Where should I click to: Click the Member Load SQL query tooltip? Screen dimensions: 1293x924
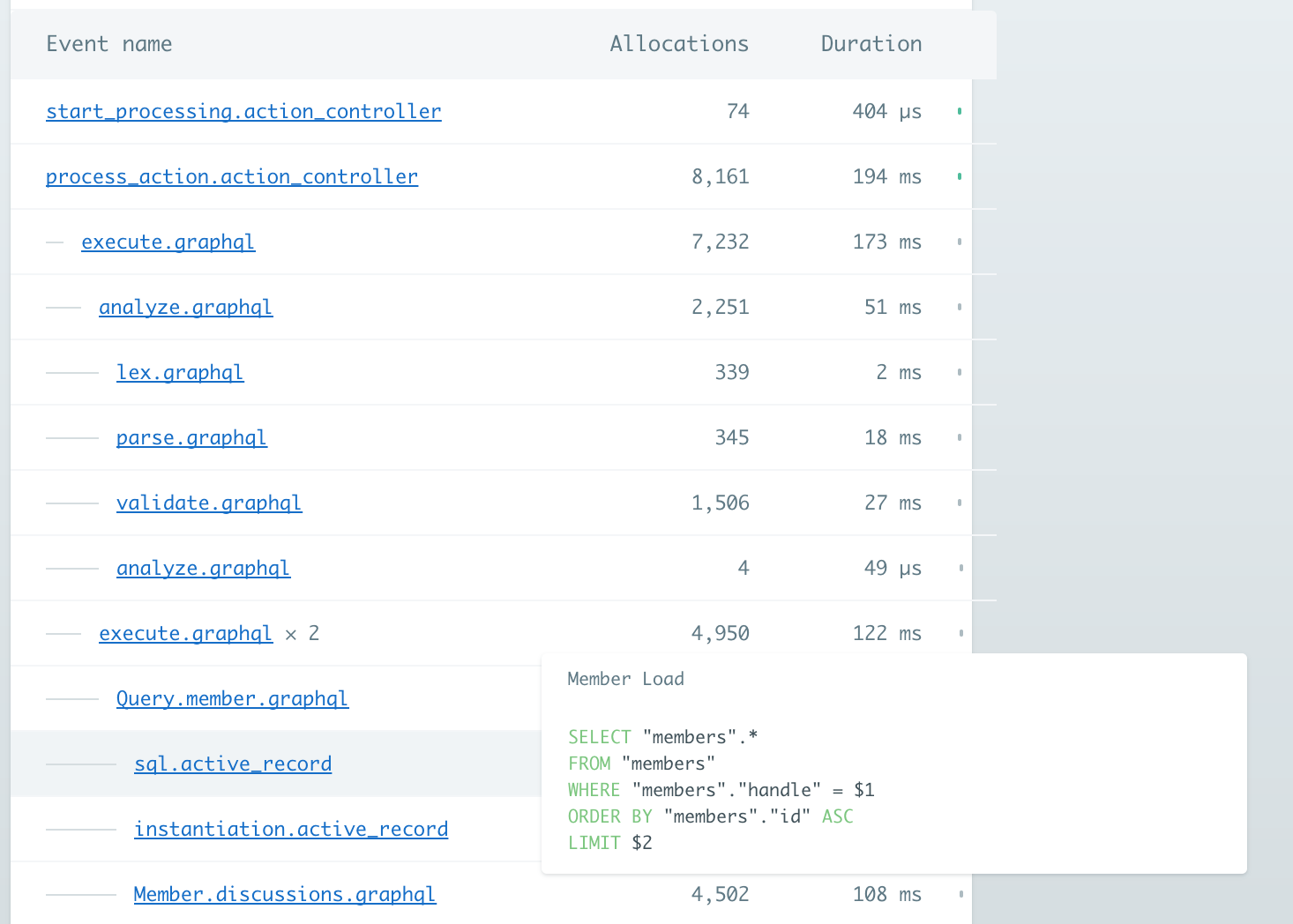pos(893,764)
